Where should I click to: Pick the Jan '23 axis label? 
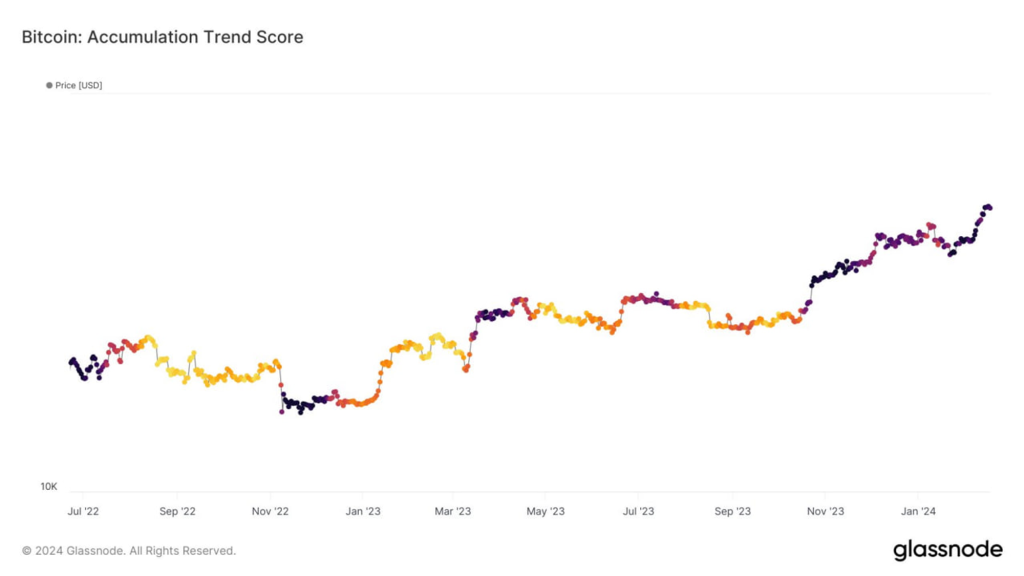(362, 512)
